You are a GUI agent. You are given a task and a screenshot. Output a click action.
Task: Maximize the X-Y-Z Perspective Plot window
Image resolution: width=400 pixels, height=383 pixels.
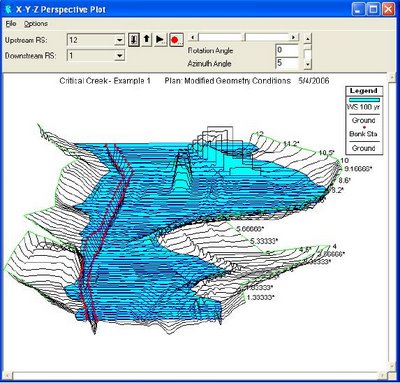374,9
